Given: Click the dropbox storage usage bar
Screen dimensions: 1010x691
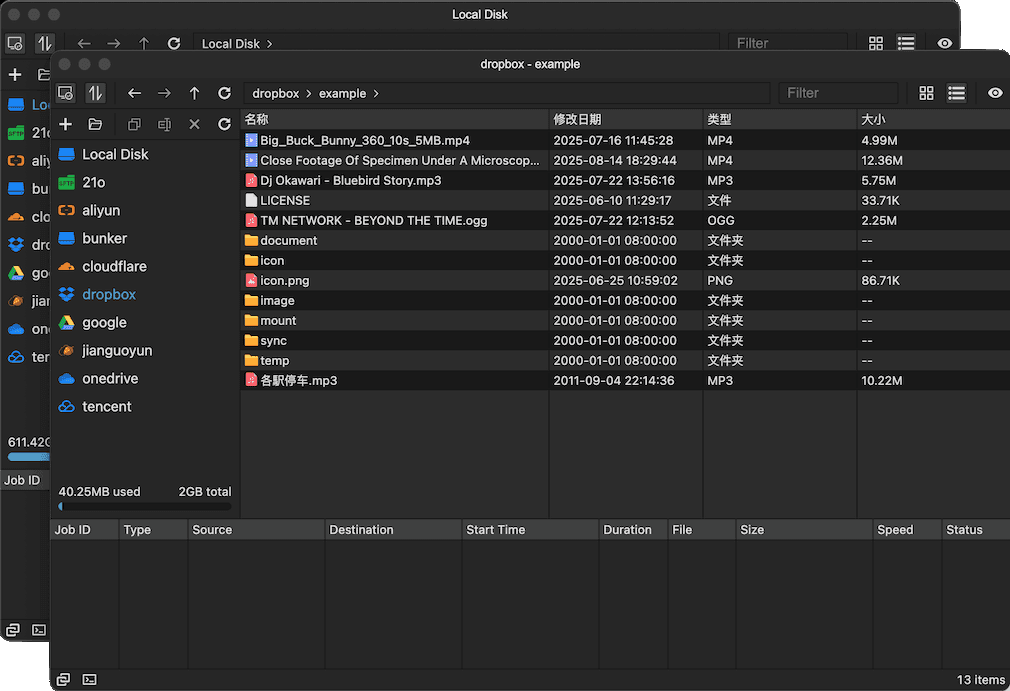Looking at the screenshot, I should pyautogui.click(x=145, y=506).
